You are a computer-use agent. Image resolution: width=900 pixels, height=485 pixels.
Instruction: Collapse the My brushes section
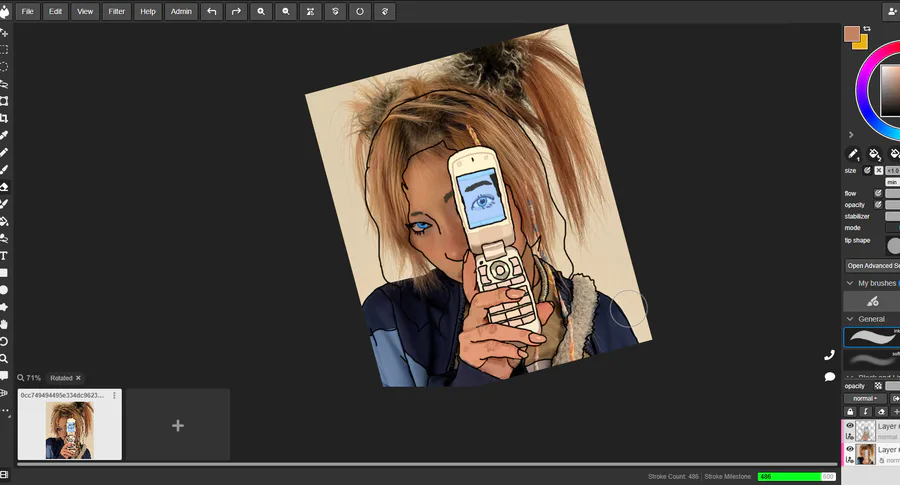[x=850, y=283]
